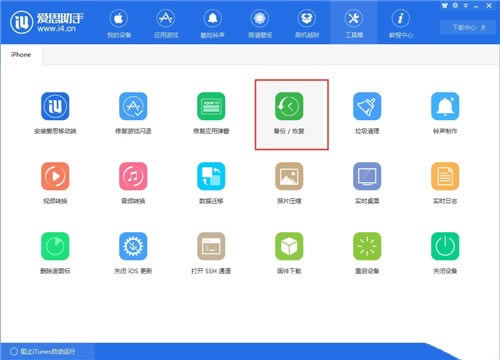Click the Open SSH tunnel terminal icon
Image resolution: width=500 pixels, height=360 pixels.
coord(211,246)
